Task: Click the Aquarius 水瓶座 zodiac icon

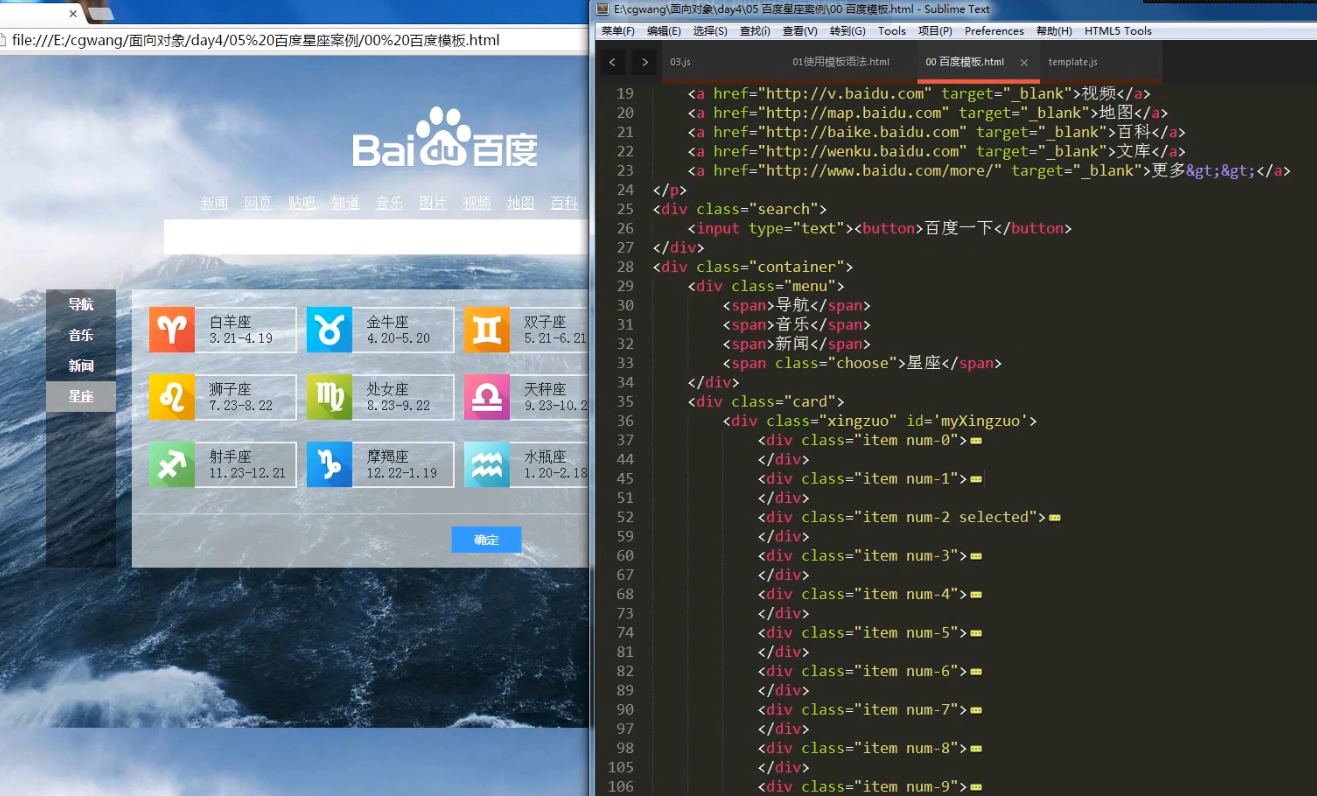Action: click(486, 465)
